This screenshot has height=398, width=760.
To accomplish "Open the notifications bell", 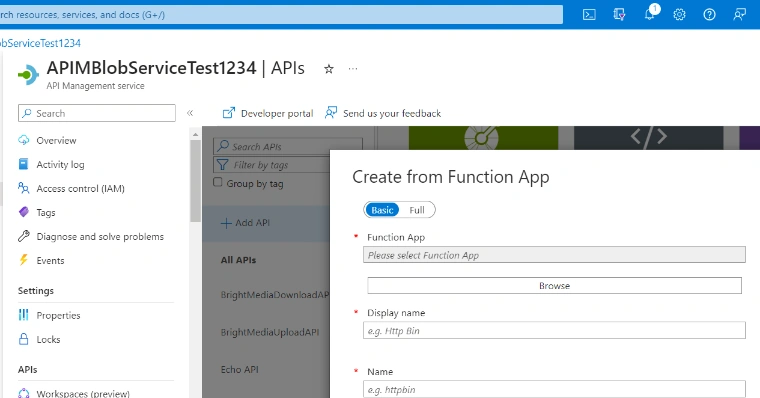I will (650, 15).
